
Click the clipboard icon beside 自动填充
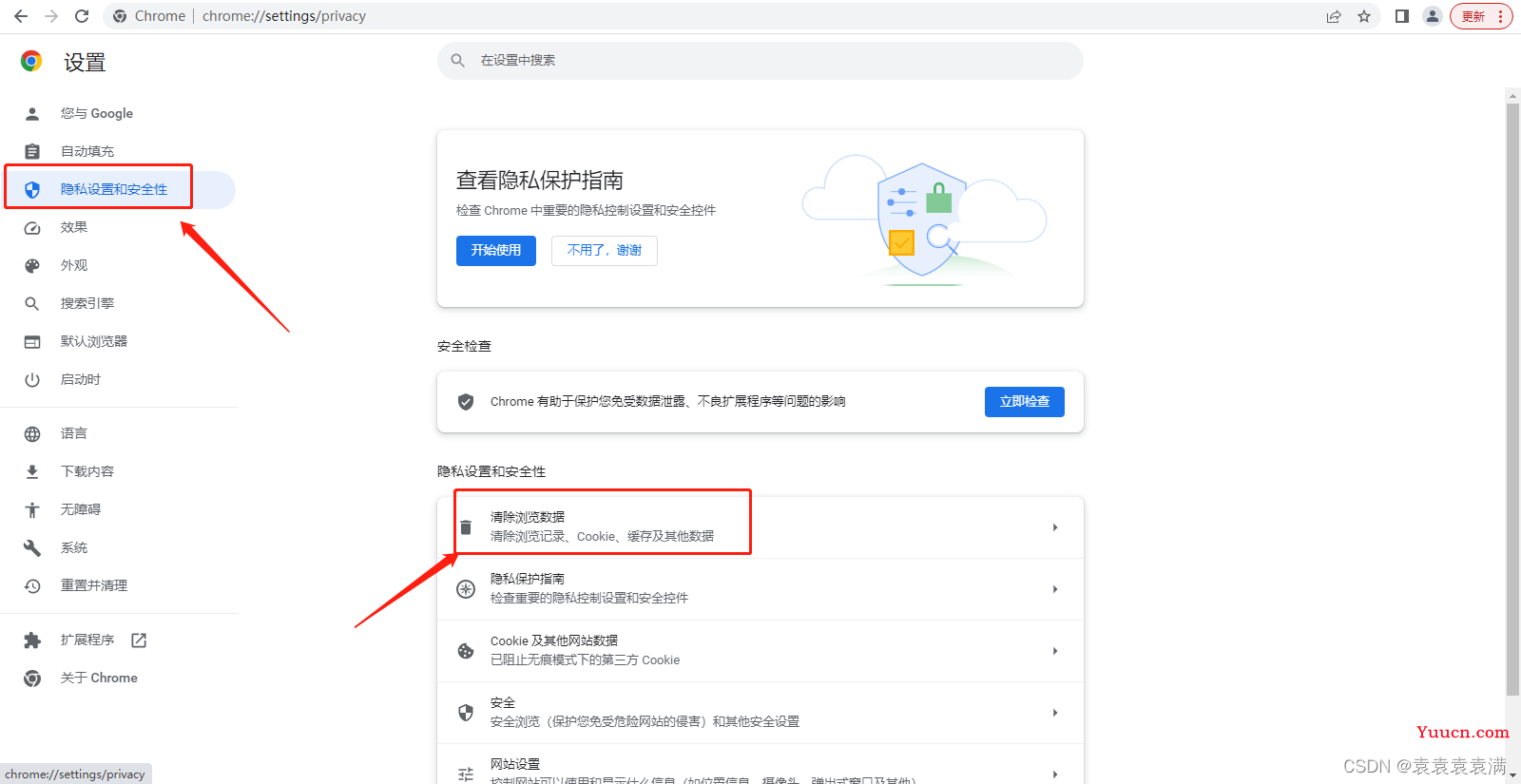pos(32,151)
